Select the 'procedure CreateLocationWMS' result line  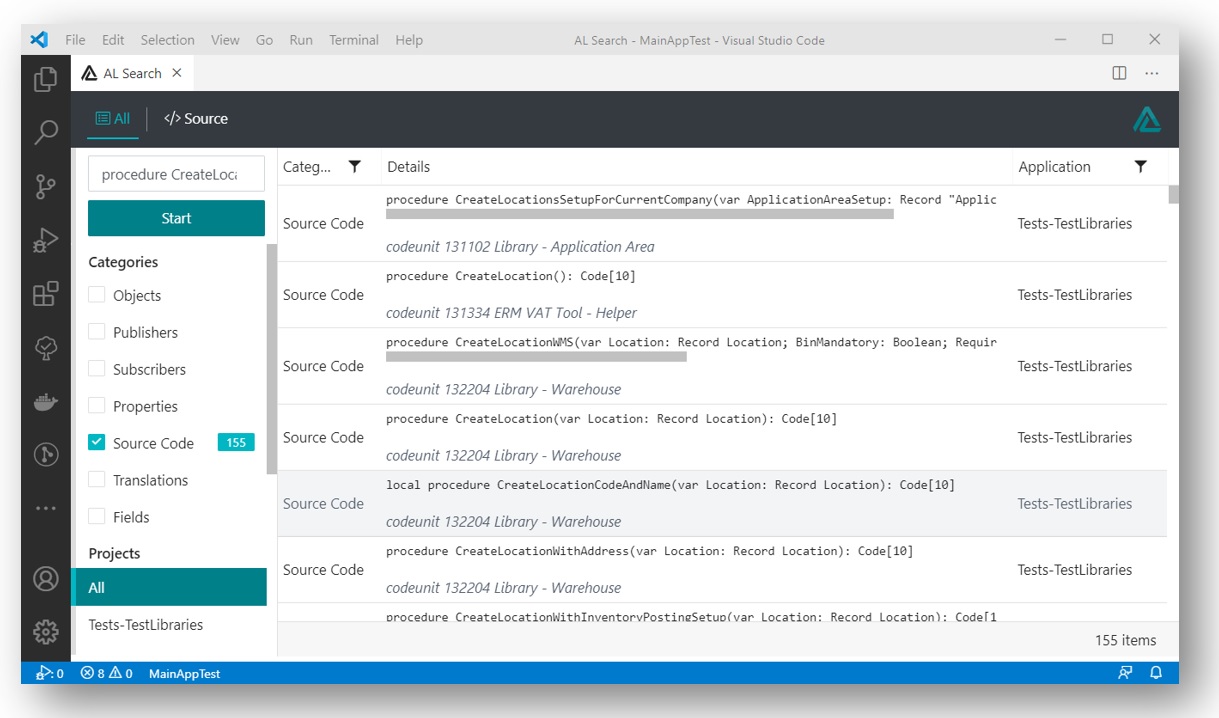[x=691, y=342]
